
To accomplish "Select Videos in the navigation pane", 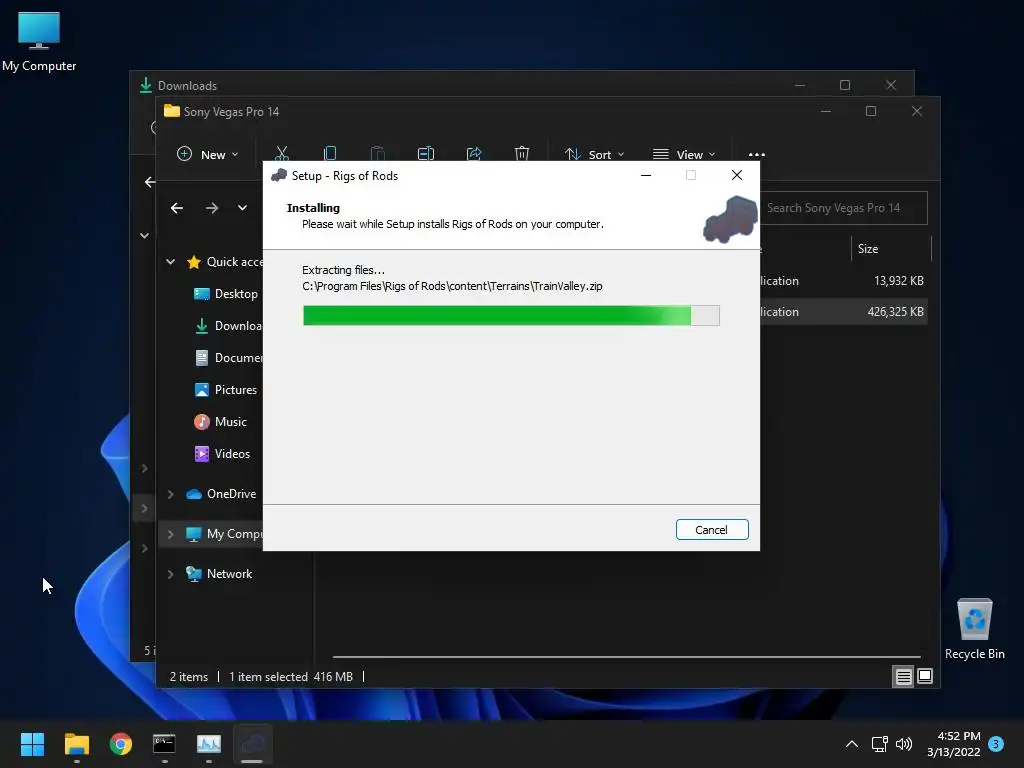I will (x=223, y=454).
